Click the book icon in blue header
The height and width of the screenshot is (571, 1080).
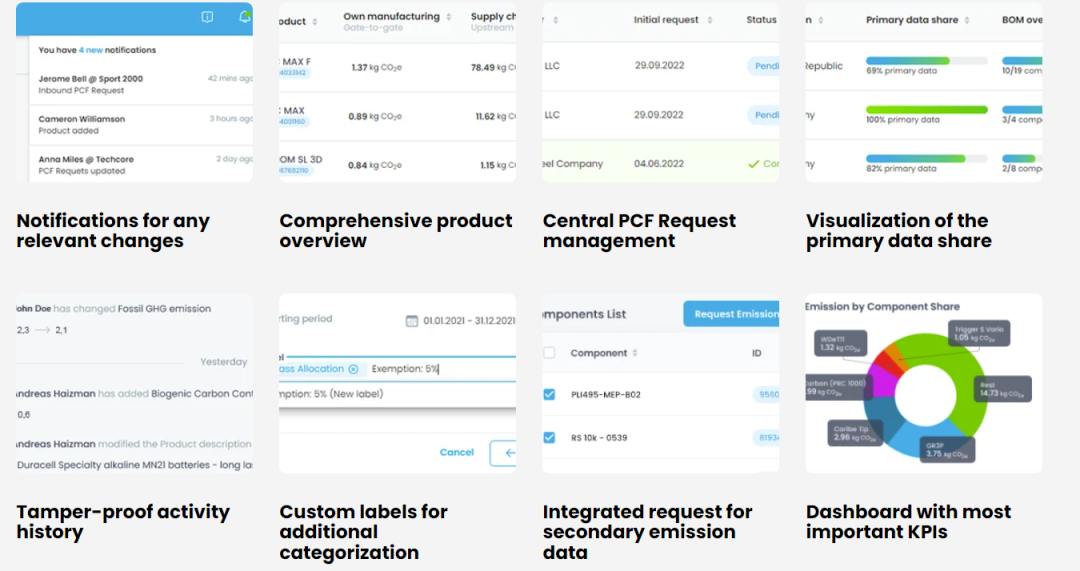(x=207, y=17)
